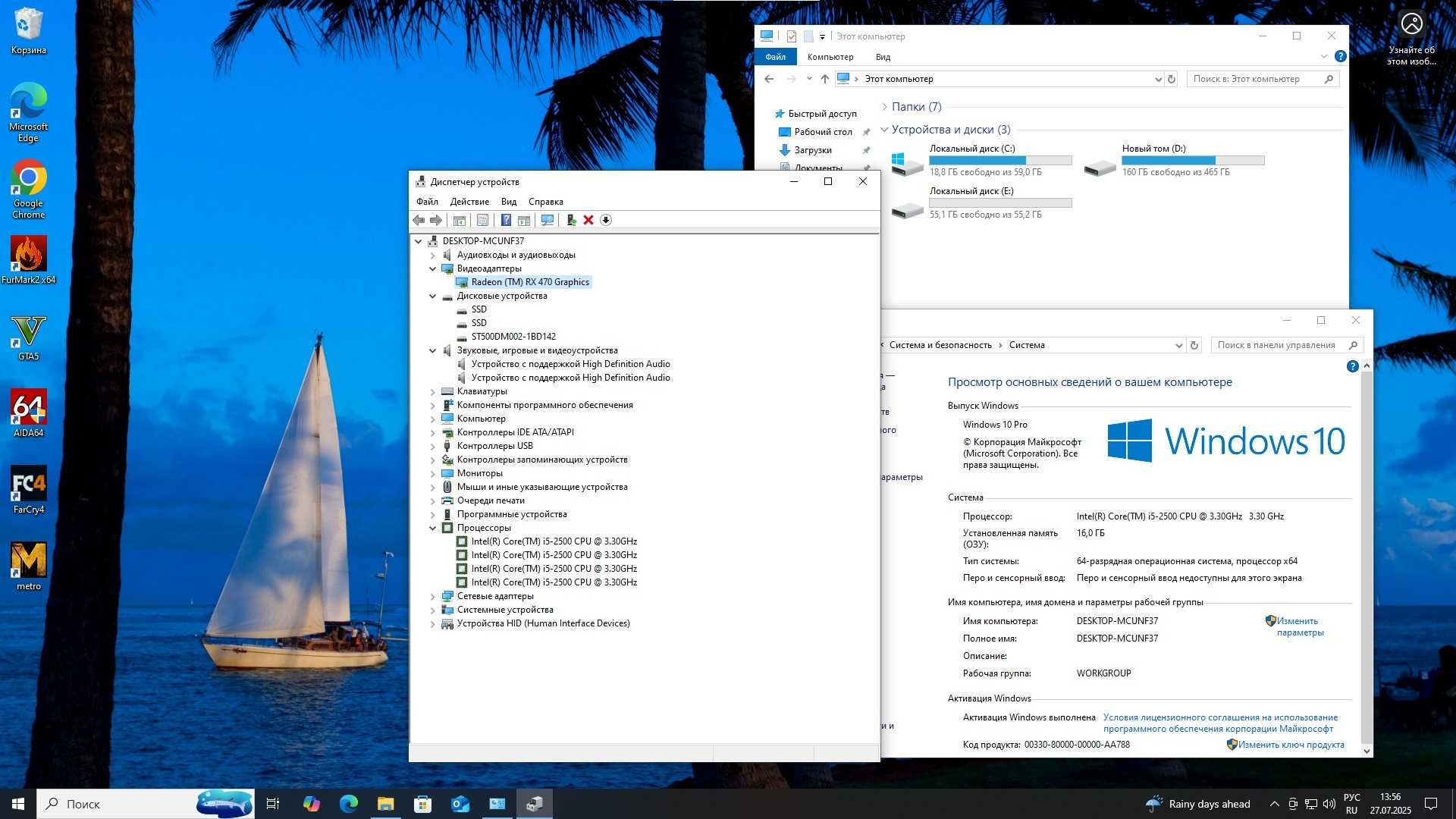Select FarCry4 desktop shortcut
1456x819 pixels.
point(29,490)
